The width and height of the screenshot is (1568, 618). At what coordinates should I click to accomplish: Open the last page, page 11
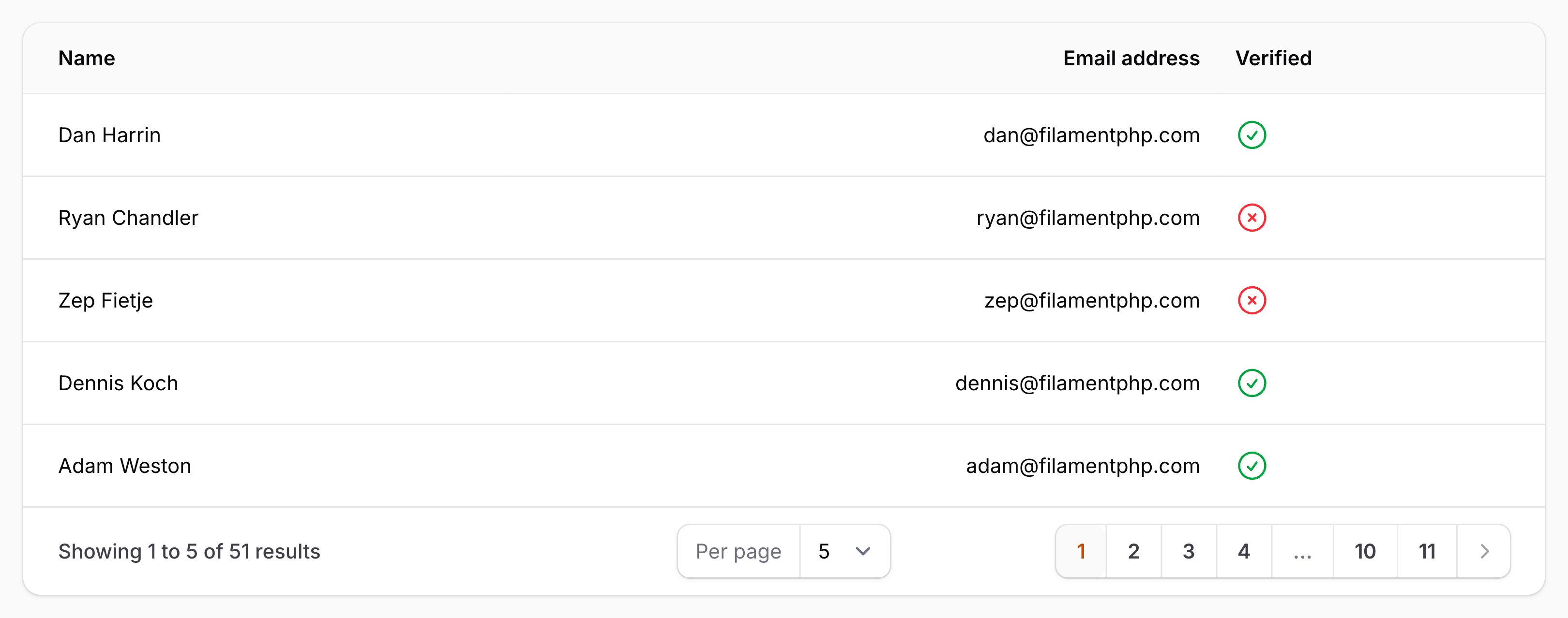pos(1427,551)
